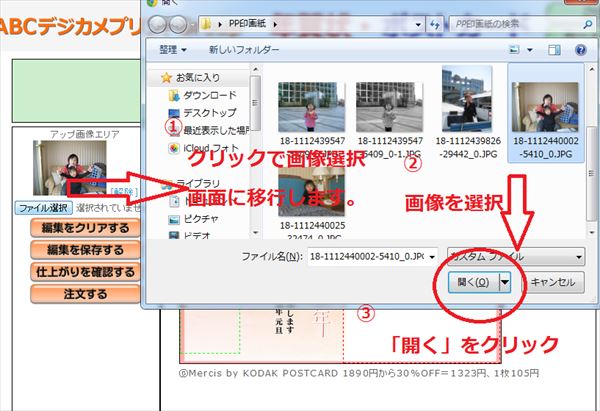Click ファイル選択 button on the web page
The height and width of the screenshot is (411, 600).
[43, 208]
